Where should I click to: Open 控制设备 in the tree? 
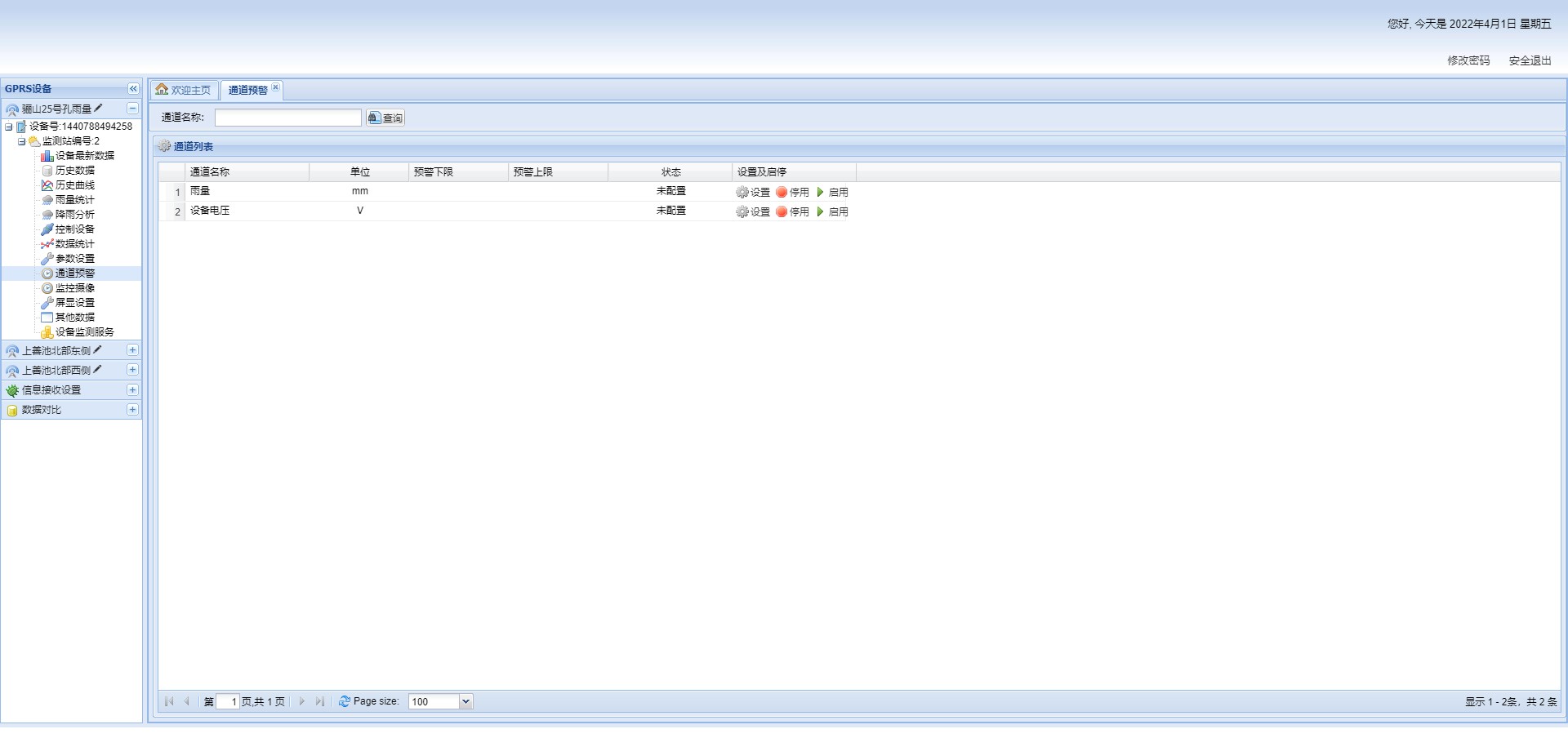[74, 229]
